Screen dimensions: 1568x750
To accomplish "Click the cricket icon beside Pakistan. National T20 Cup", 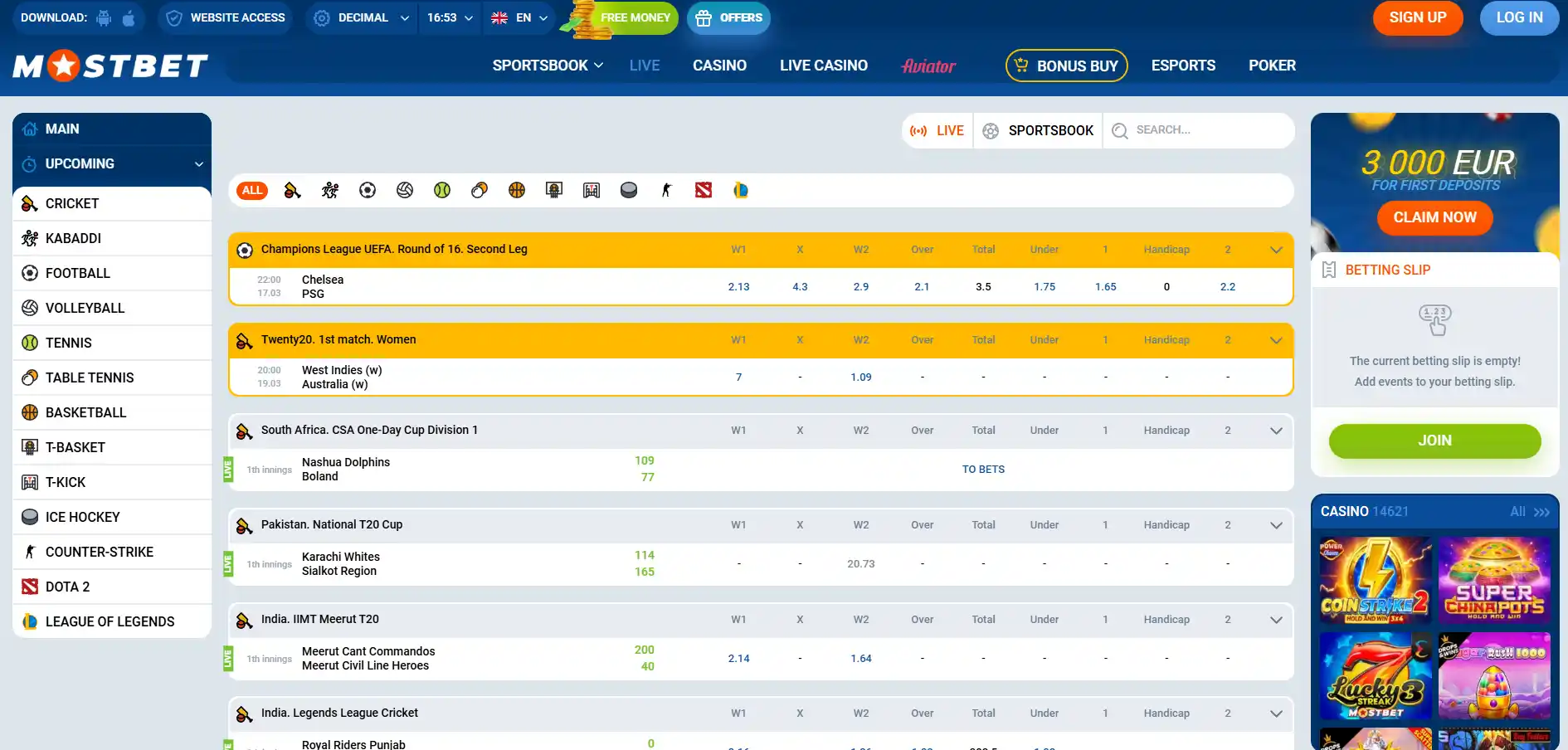I will (x=245, y=526).
